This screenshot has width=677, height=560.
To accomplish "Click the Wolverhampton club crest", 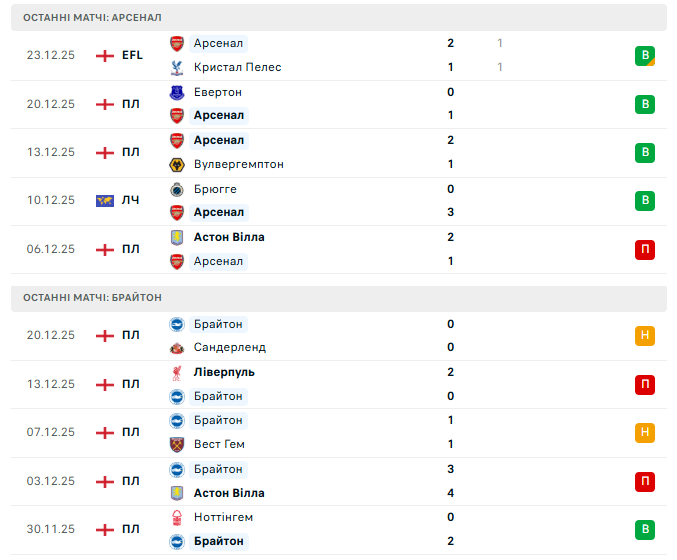I will 177,164.
